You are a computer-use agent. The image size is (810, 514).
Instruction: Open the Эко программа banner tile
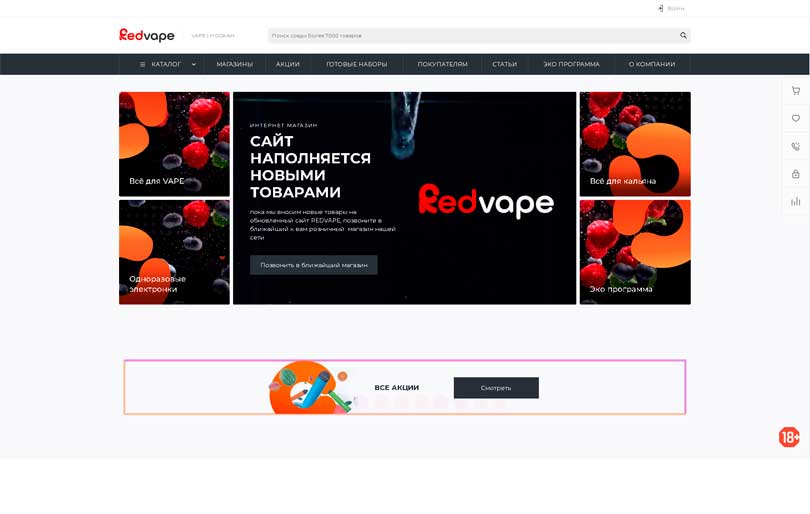(x=635, y=252)
